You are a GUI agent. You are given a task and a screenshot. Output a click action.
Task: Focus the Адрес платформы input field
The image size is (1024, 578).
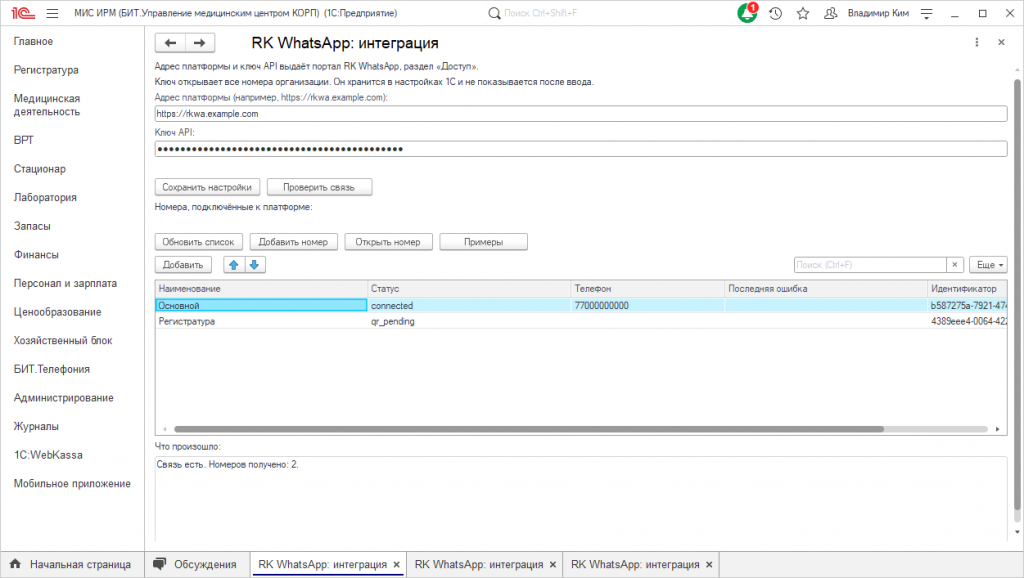tap(581, 114)
